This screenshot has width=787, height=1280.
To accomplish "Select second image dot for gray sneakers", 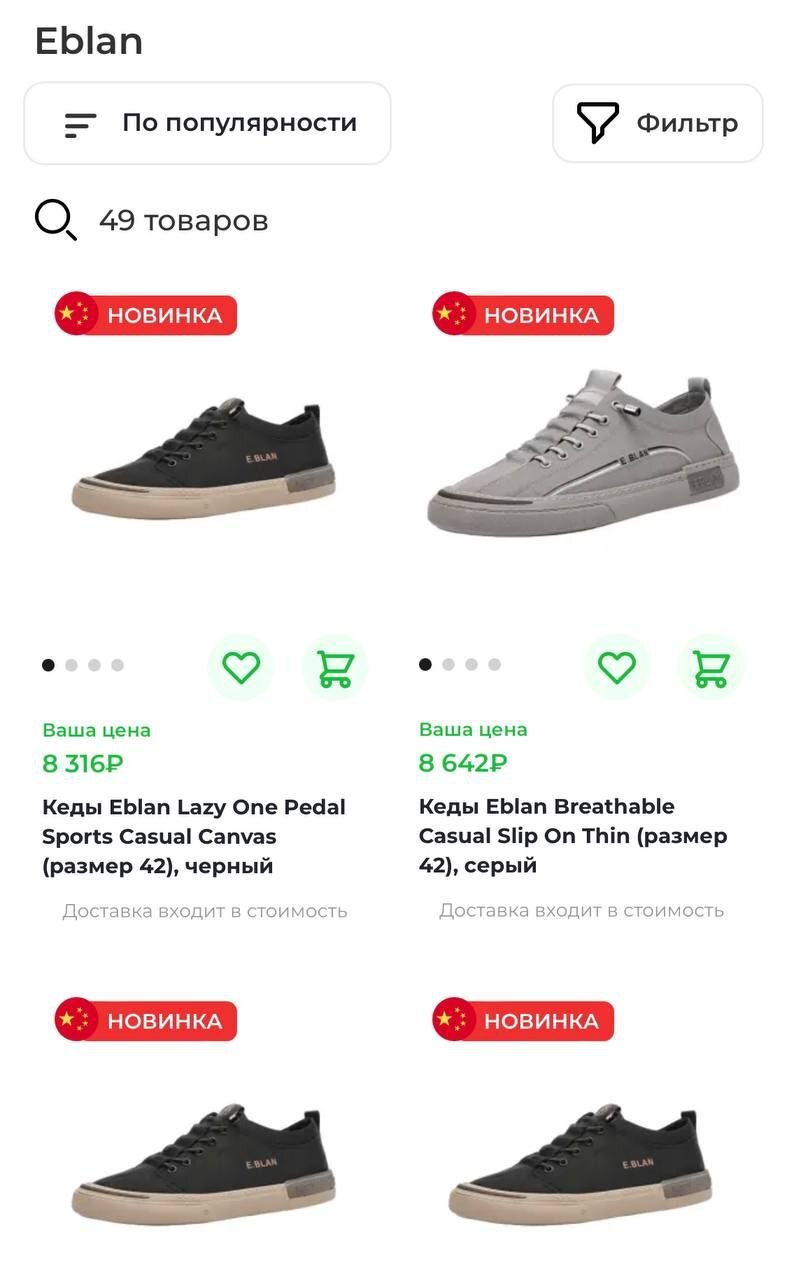I will tap(448, 664).
